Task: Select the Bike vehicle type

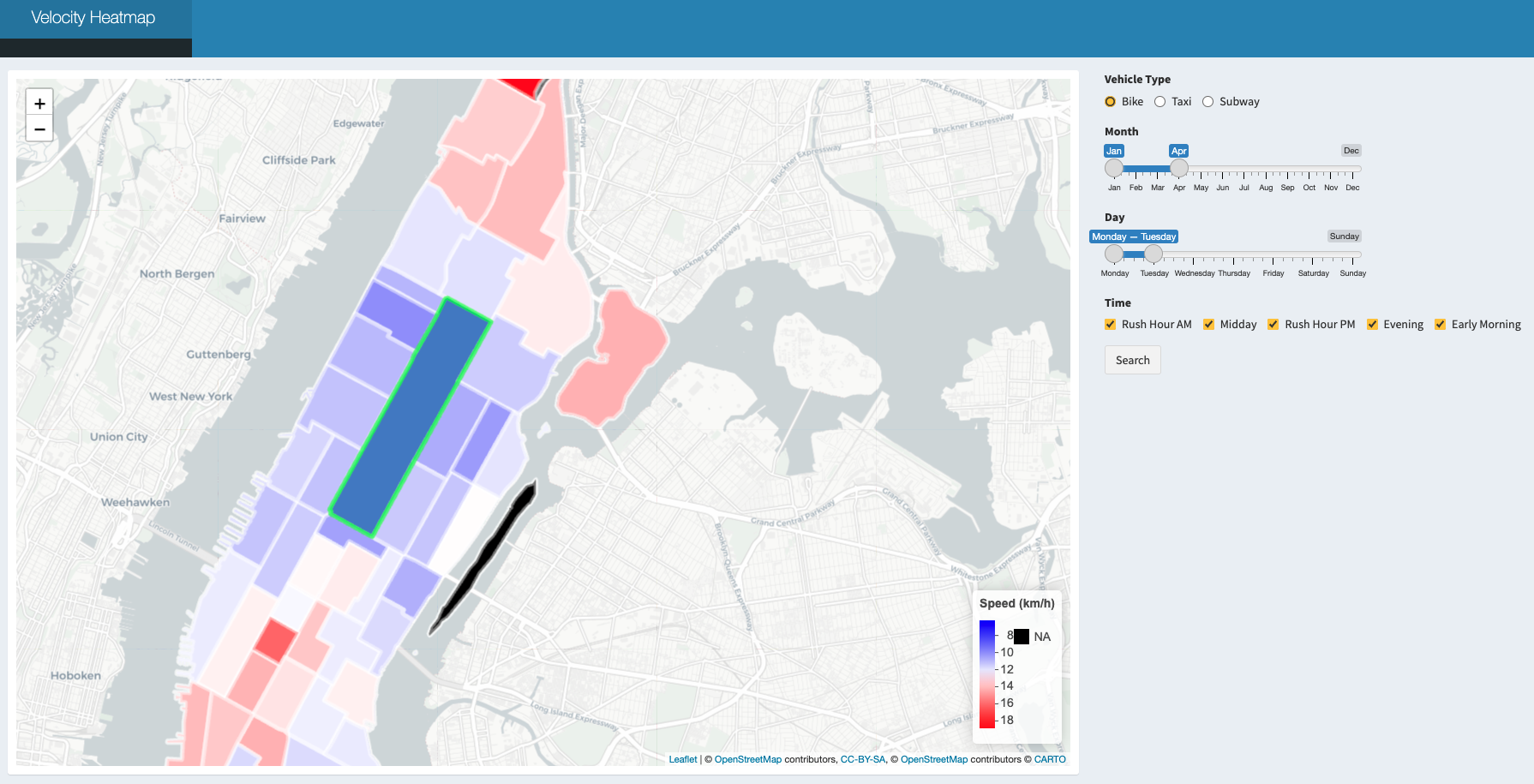Action: pos(1111,102)
